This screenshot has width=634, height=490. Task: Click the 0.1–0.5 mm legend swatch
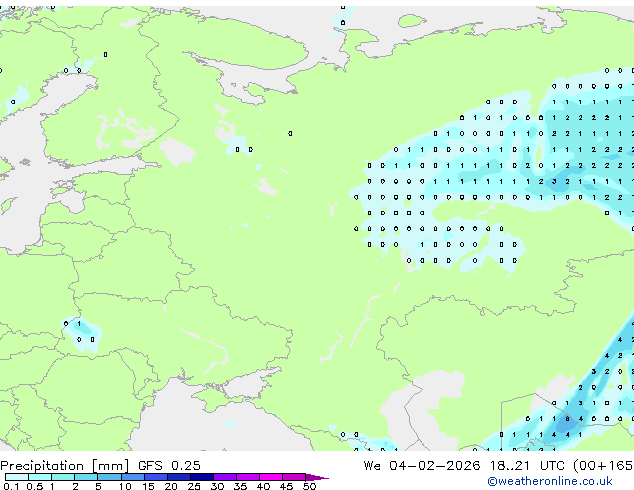coord(17,477)
